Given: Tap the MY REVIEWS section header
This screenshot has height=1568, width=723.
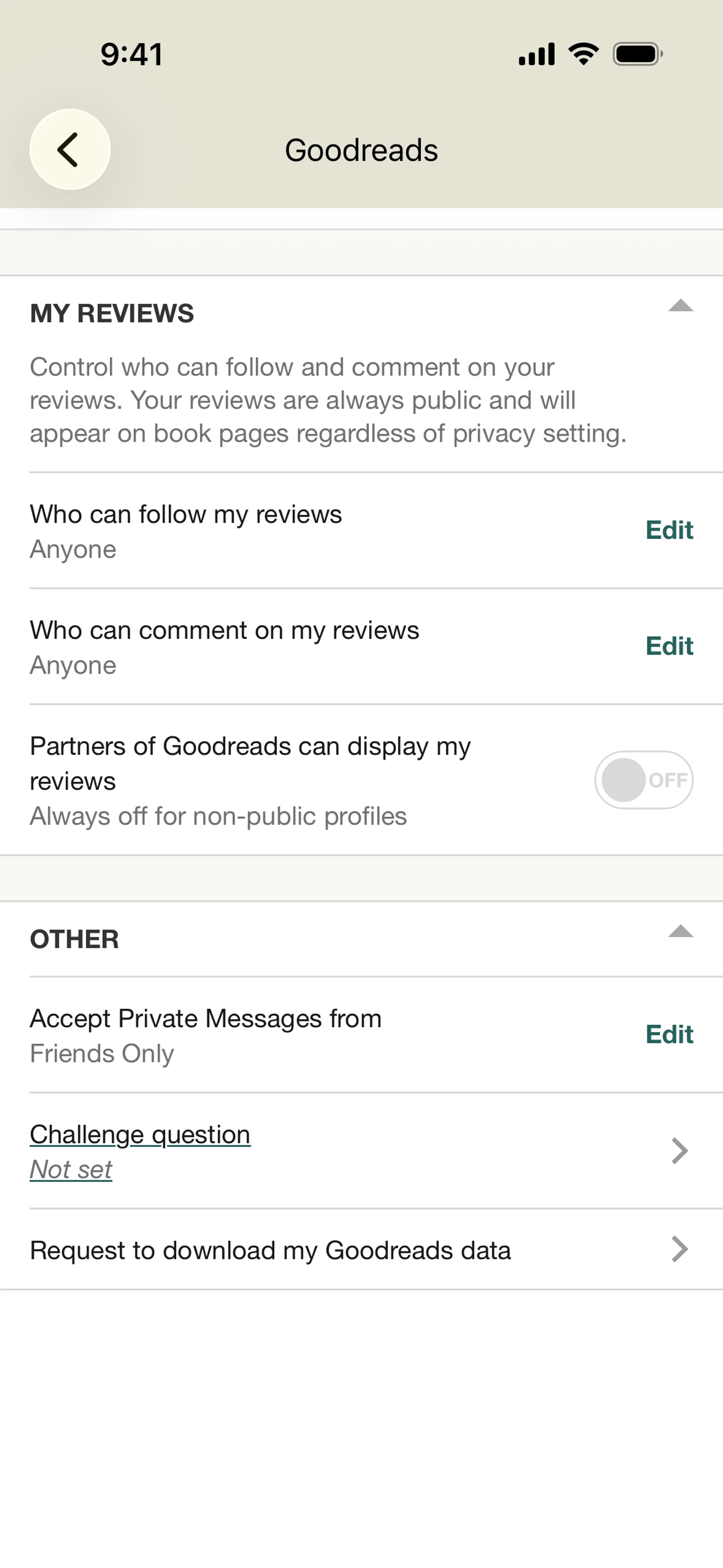Looking at the screenshot, I should pyautogui.click(x=112, y=313).
